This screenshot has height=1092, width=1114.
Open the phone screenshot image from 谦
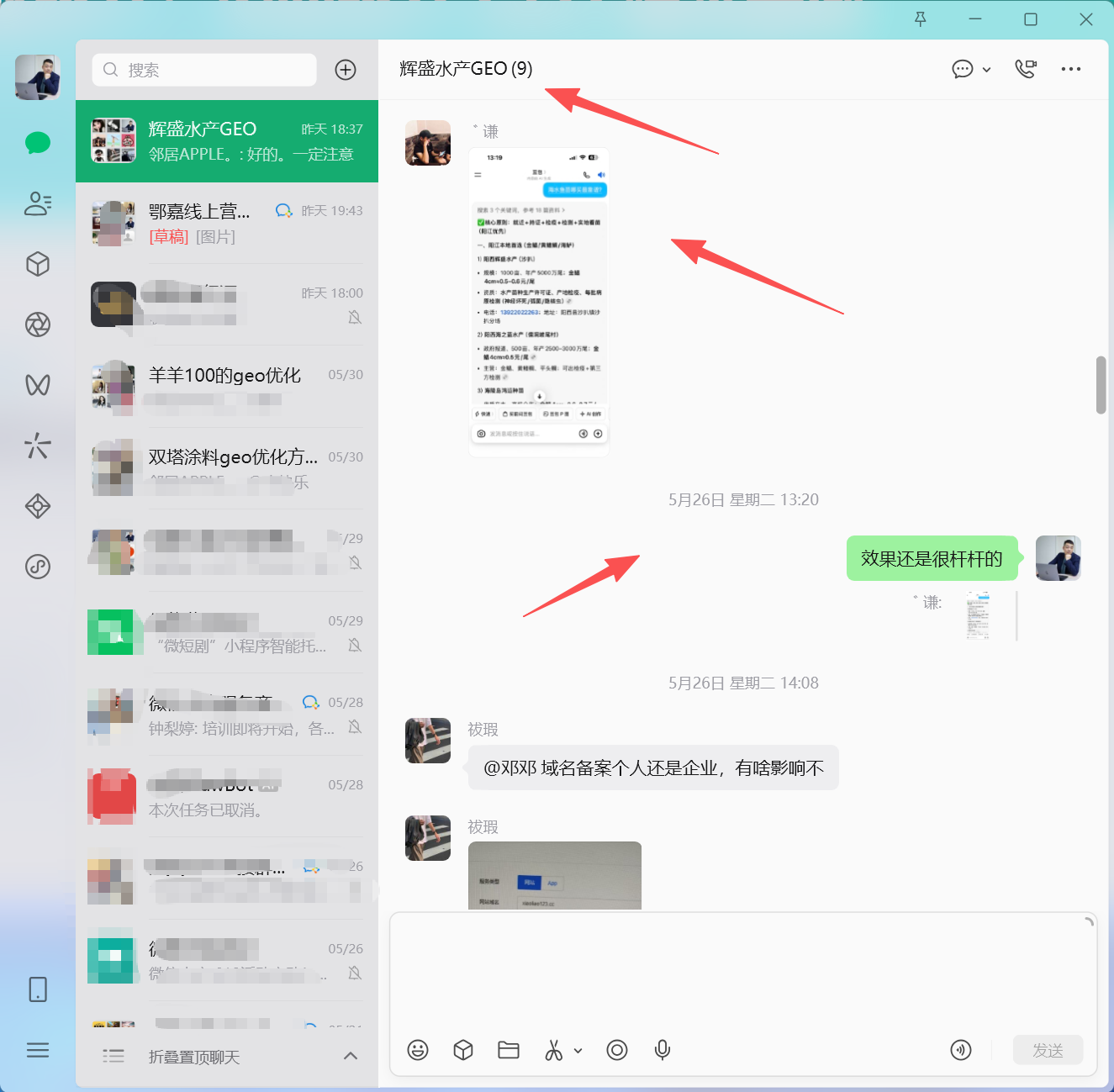coord(538,302)
